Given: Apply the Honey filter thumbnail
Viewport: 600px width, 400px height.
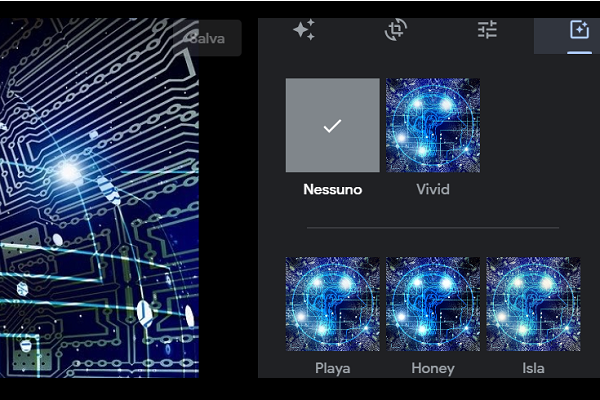Looking at the screenshot, I should (433, 304).
